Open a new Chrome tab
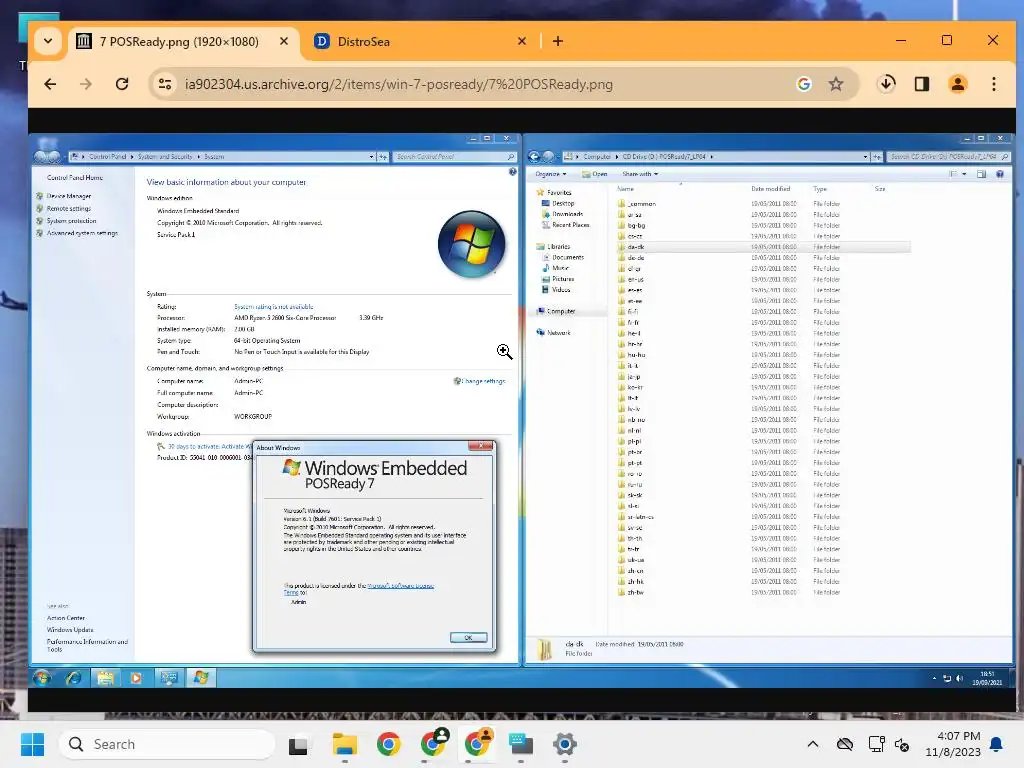Screen dimensions: 1024x768 (x=558, y=41)
